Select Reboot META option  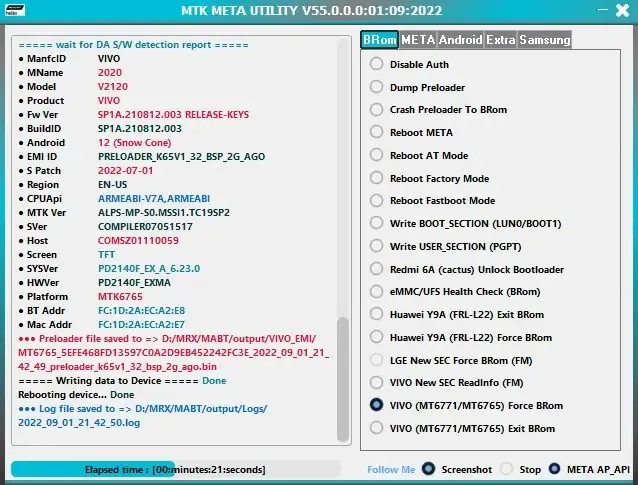pyautogui.click(x=411, y=133)
